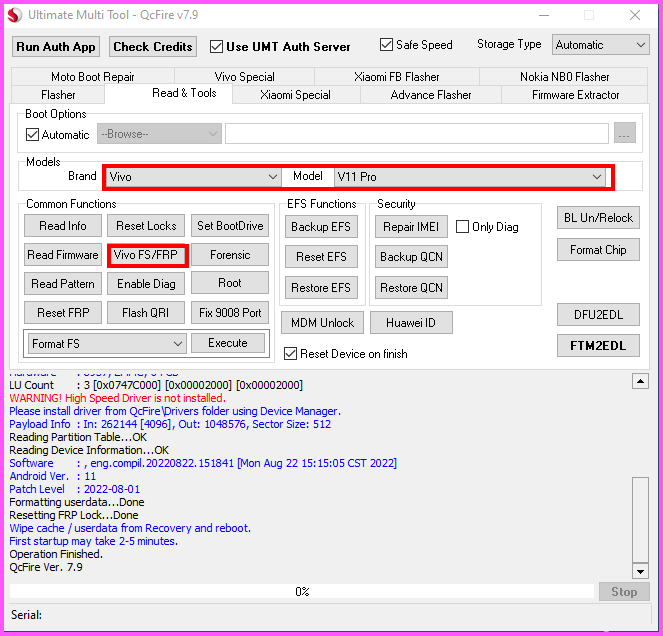
Task: Switch to the Advance Flasher tab
Action: tap(430, 94)
